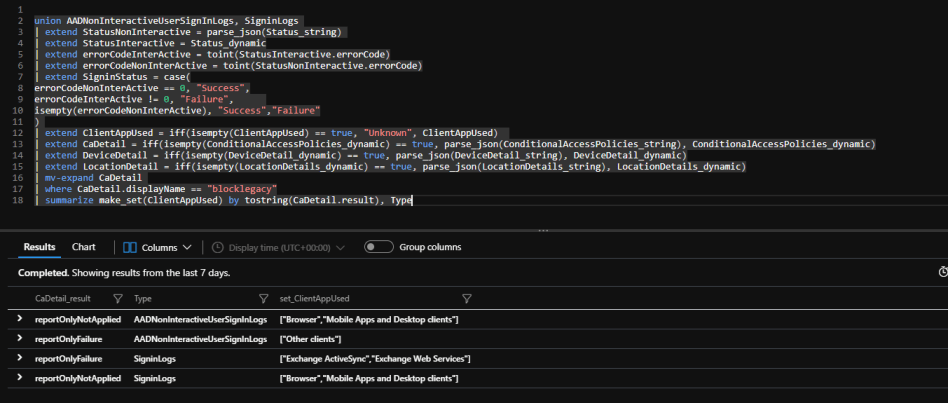Click the query duration stopwatch icon
Screen dimensions: 948x403
click(x=942, y=272)
